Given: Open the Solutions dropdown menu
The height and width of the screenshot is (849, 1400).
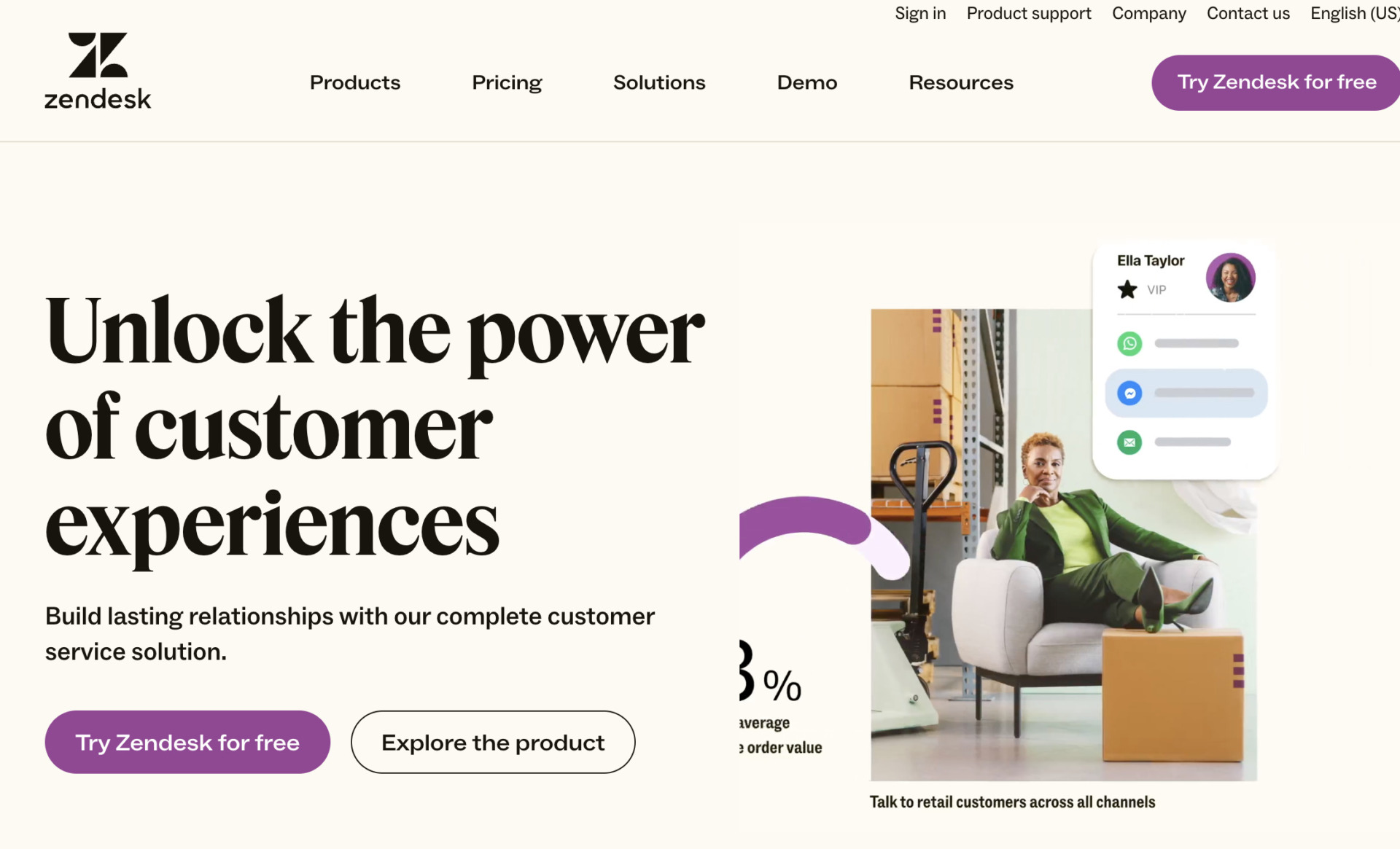Looking at the screenshot, I should click(x=658, y=82).
